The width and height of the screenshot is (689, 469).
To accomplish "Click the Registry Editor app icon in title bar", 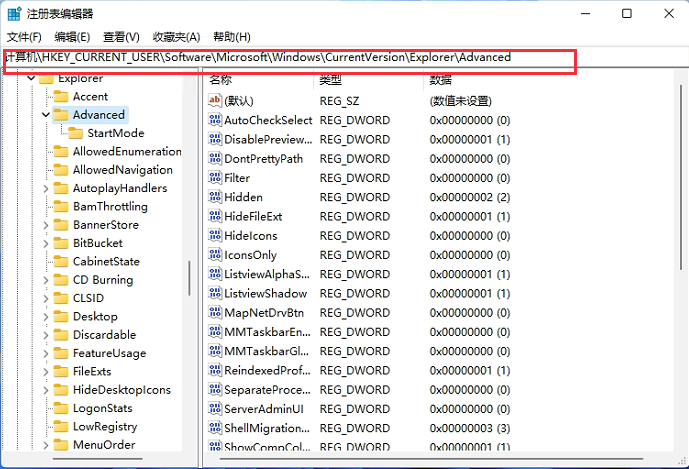I will tap(14, 14).
